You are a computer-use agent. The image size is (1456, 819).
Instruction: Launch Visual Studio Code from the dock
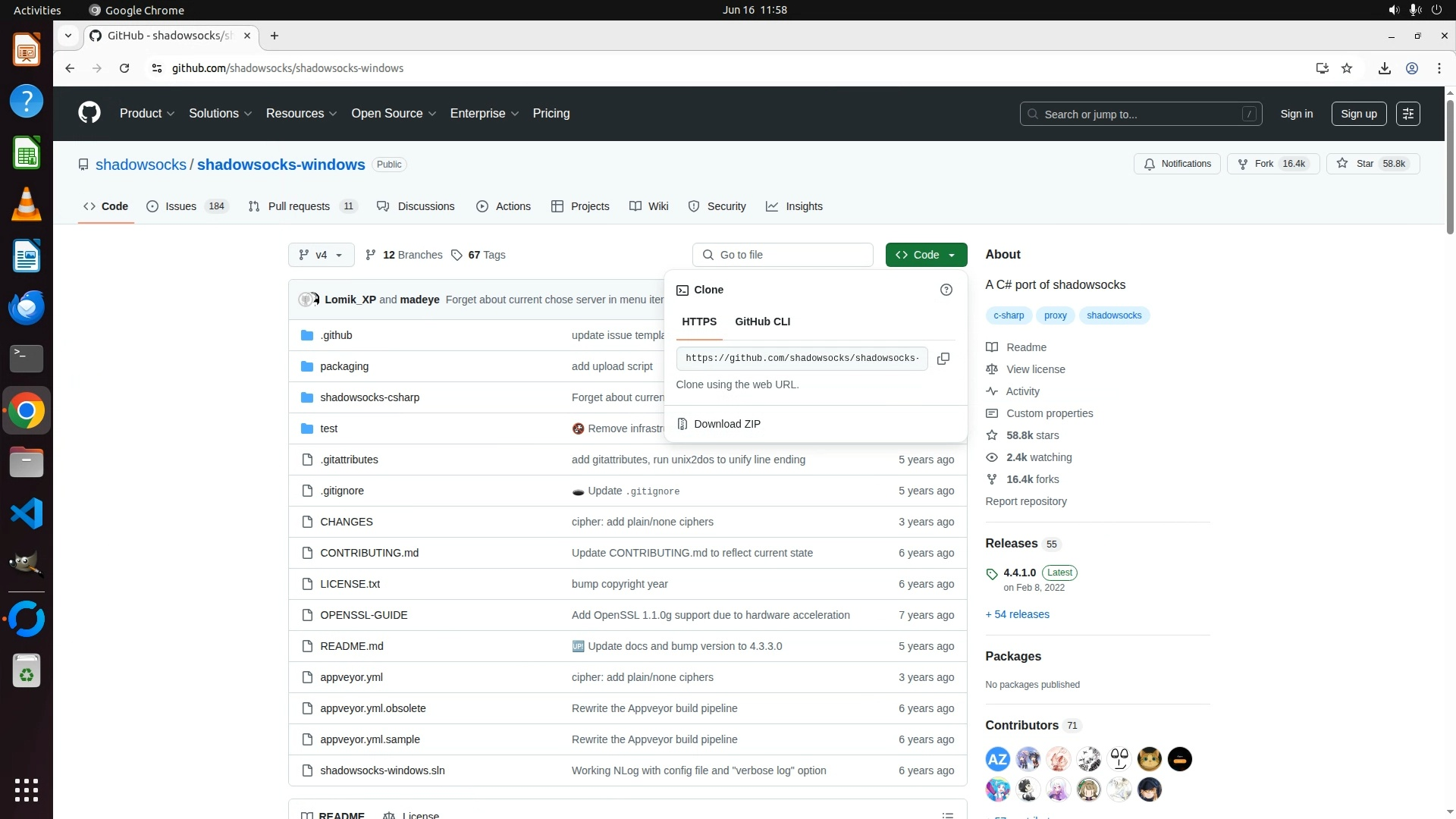pos(27,514)
